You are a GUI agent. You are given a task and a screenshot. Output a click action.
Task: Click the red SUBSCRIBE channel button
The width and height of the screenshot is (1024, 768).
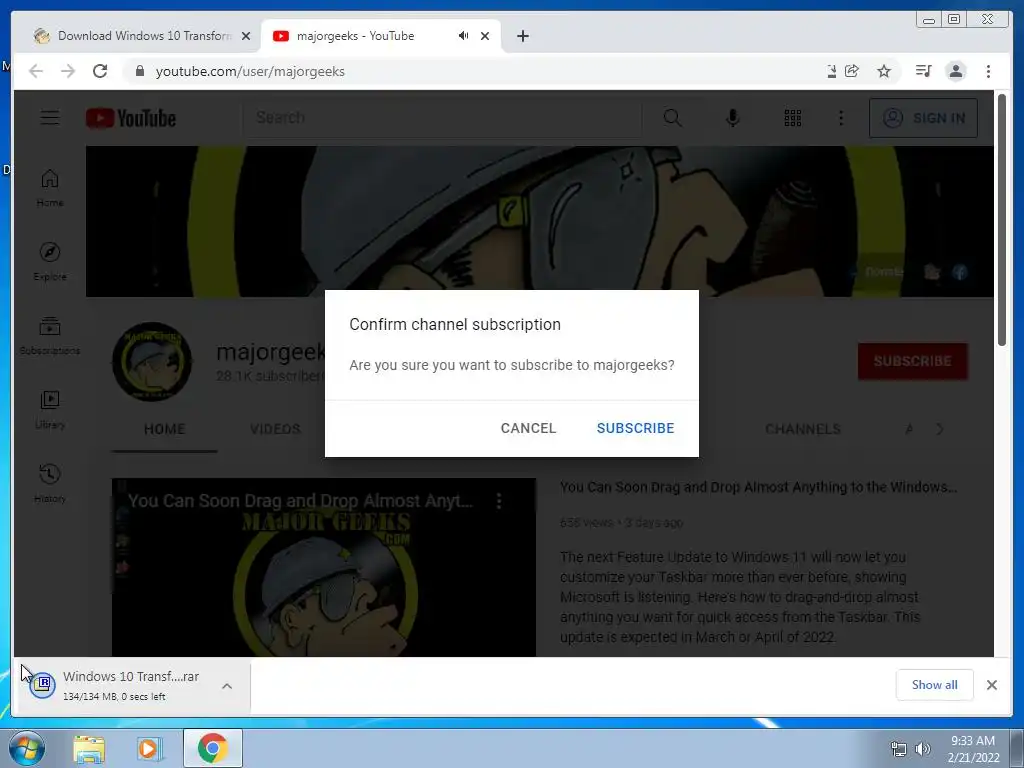pyautogui.click(x=912, y=361)
